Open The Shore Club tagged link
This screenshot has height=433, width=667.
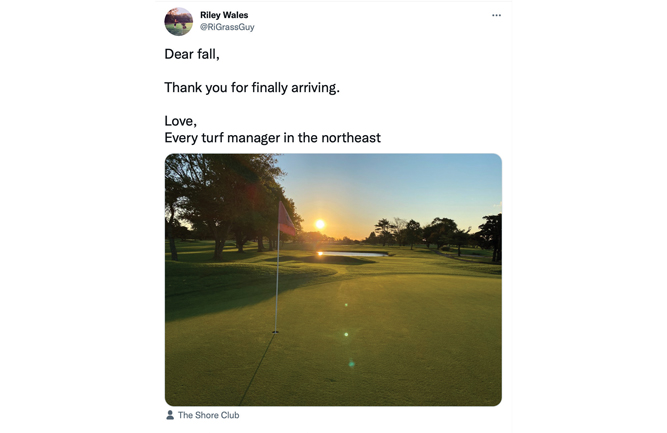pos(208,415)
